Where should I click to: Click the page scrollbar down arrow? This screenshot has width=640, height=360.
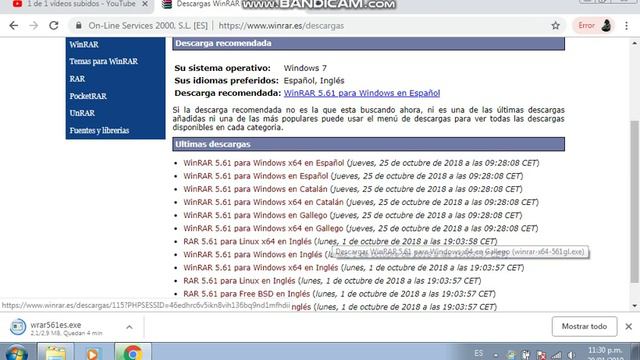click(634, 306)
